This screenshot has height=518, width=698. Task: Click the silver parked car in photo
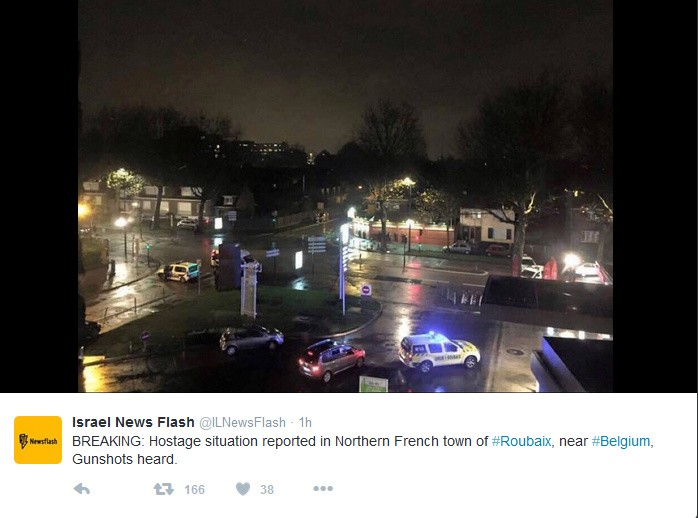point(251,339)
